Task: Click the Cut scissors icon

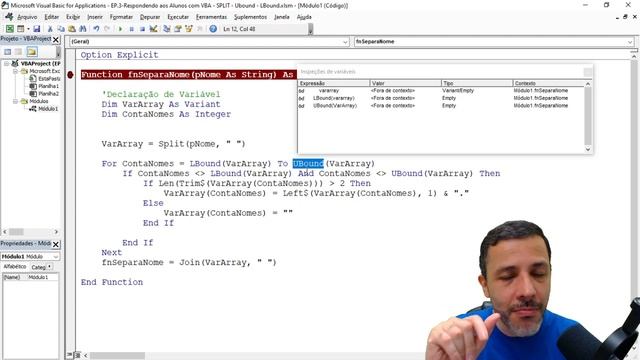Action: coord(50,29)
